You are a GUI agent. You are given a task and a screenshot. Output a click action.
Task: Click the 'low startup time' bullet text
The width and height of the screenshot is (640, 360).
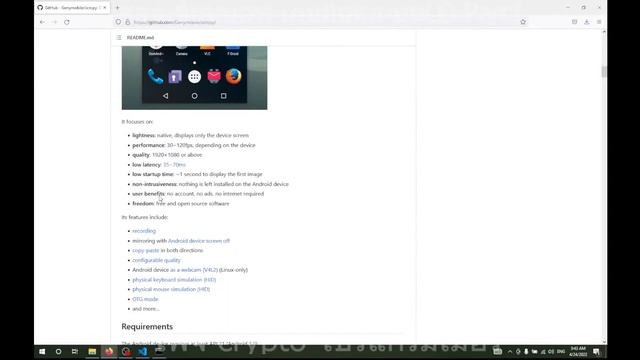[197, 174]
